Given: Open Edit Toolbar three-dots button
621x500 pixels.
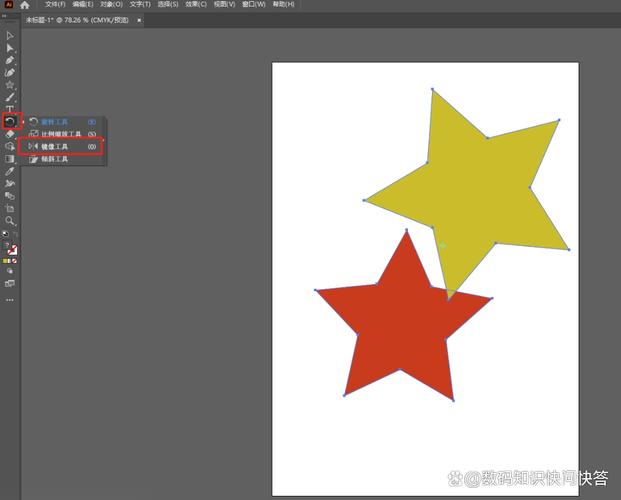Looking at the screenshot, I should tap(10, 299).
